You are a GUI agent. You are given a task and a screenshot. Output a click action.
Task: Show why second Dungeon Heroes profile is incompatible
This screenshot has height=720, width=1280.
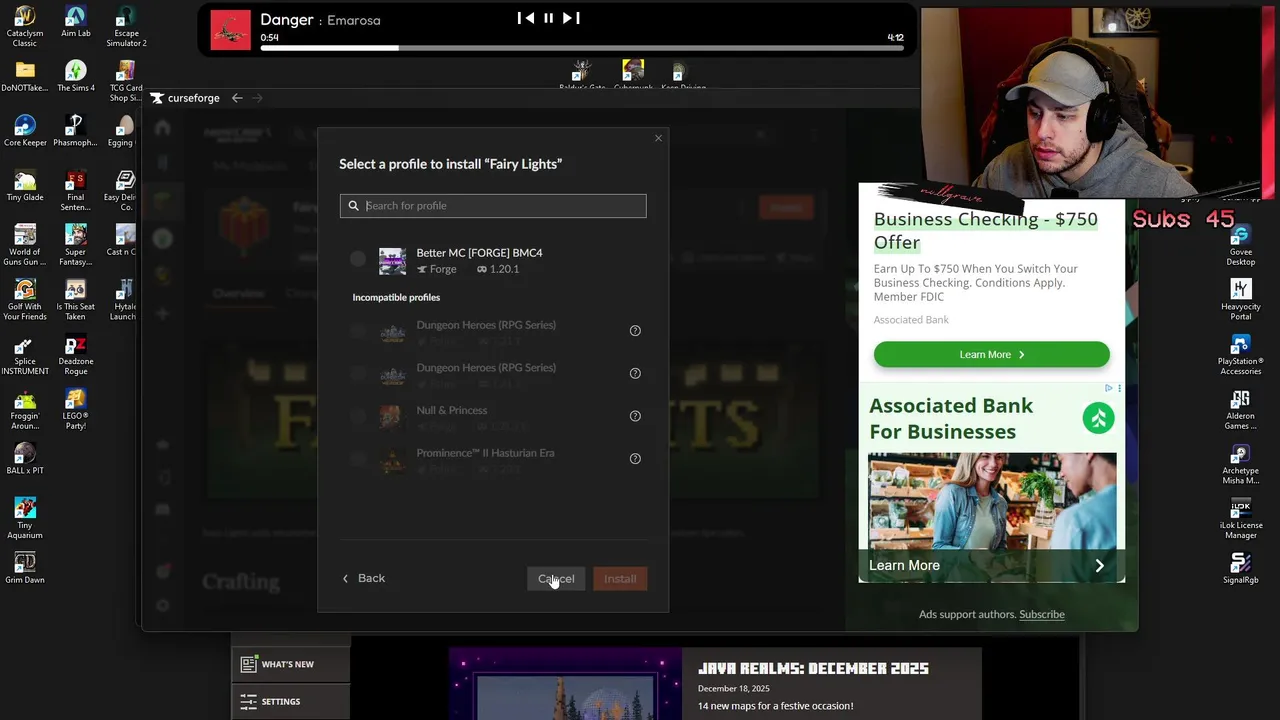pos(635,374)
